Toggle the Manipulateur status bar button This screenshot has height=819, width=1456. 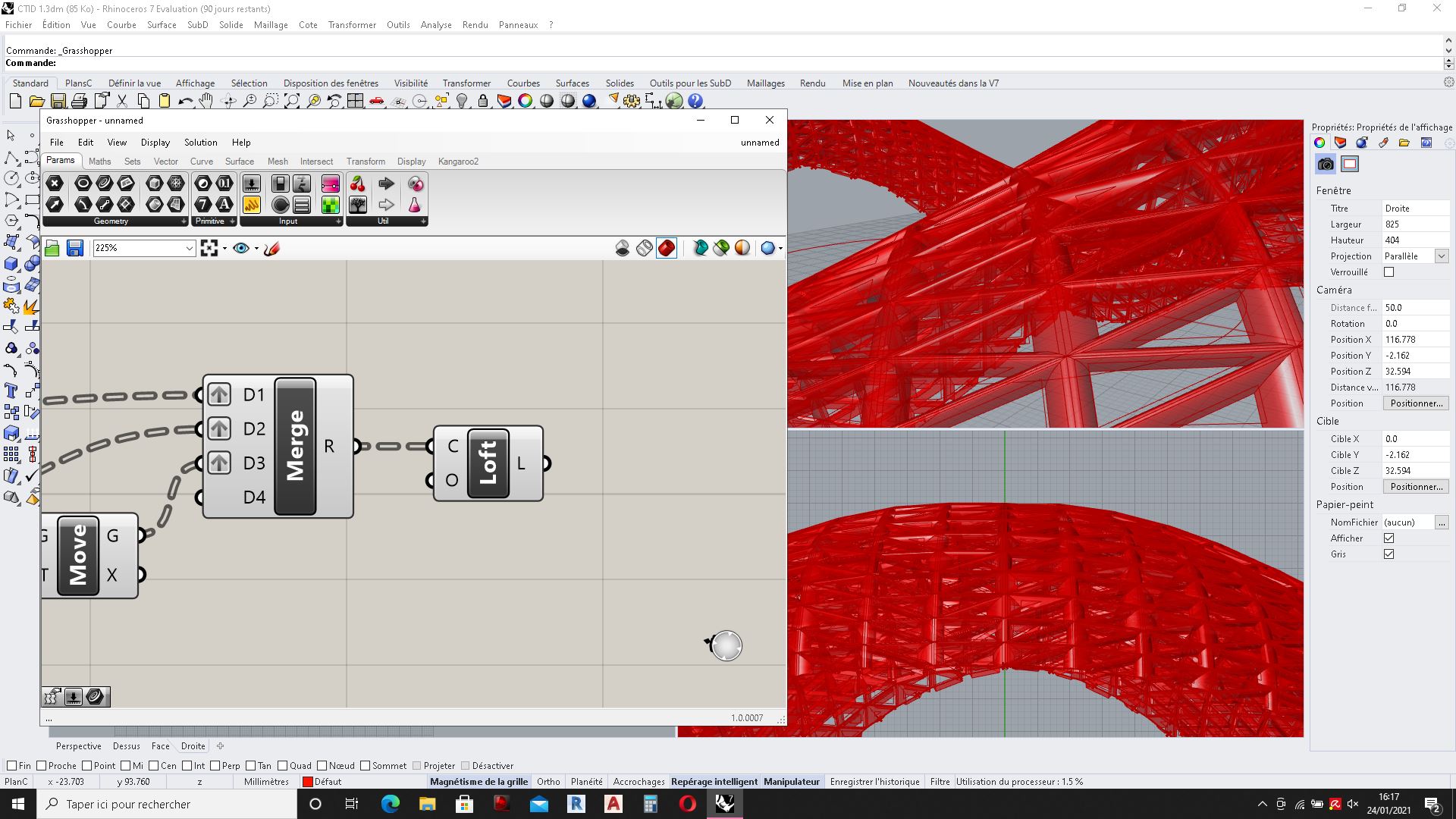tap(792, 782)
